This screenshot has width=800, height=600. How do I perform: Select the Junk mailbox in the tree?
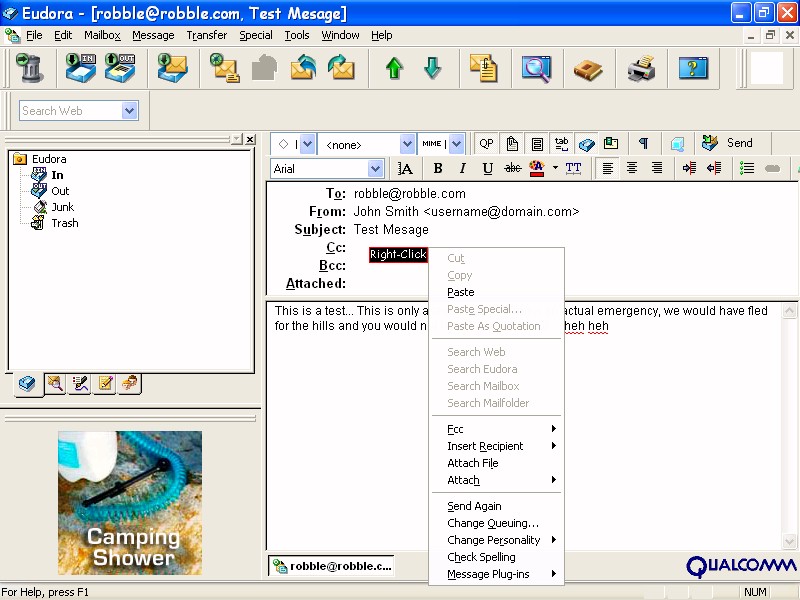point(62,207)
